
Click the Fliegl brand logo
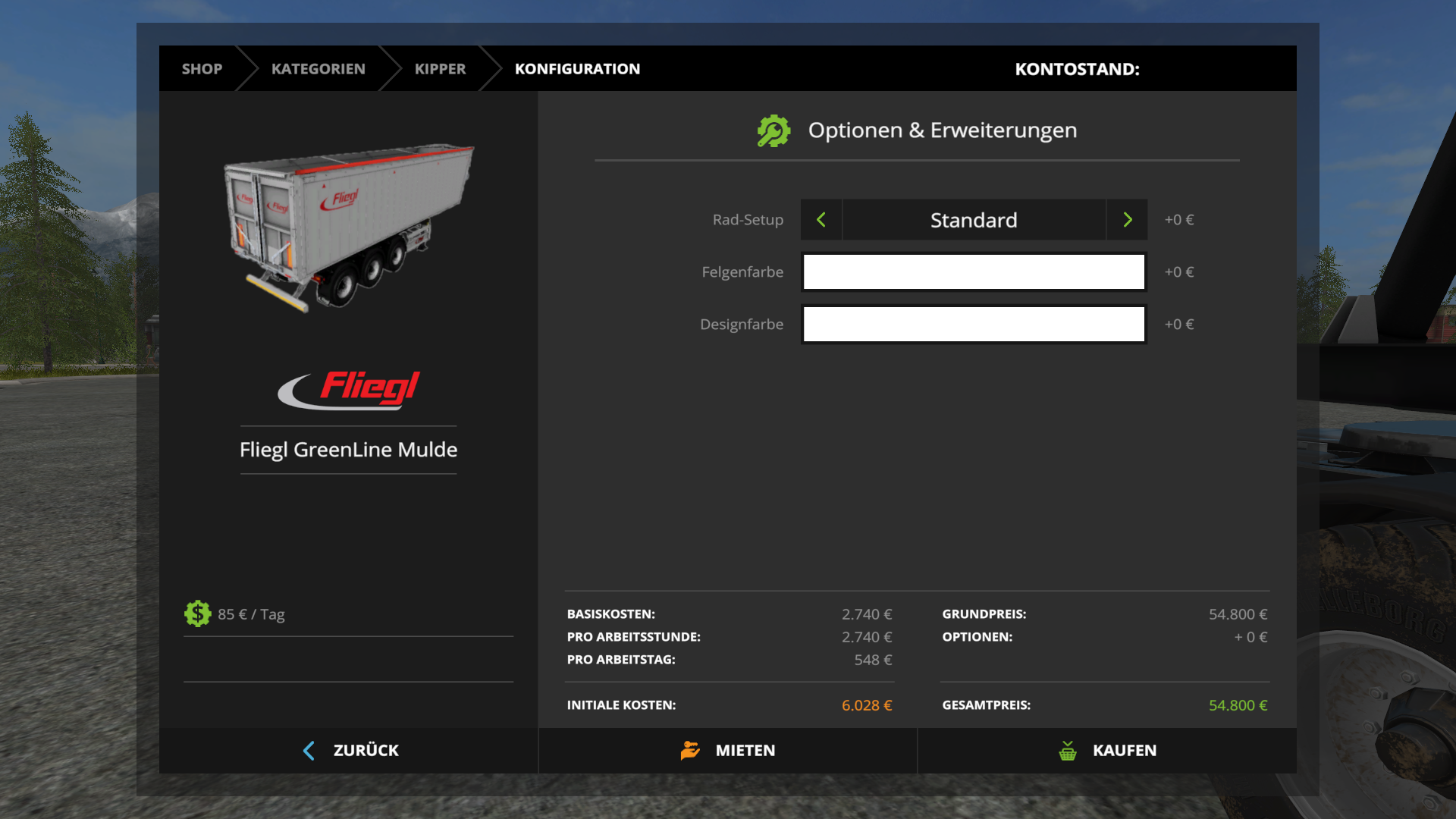349,390
